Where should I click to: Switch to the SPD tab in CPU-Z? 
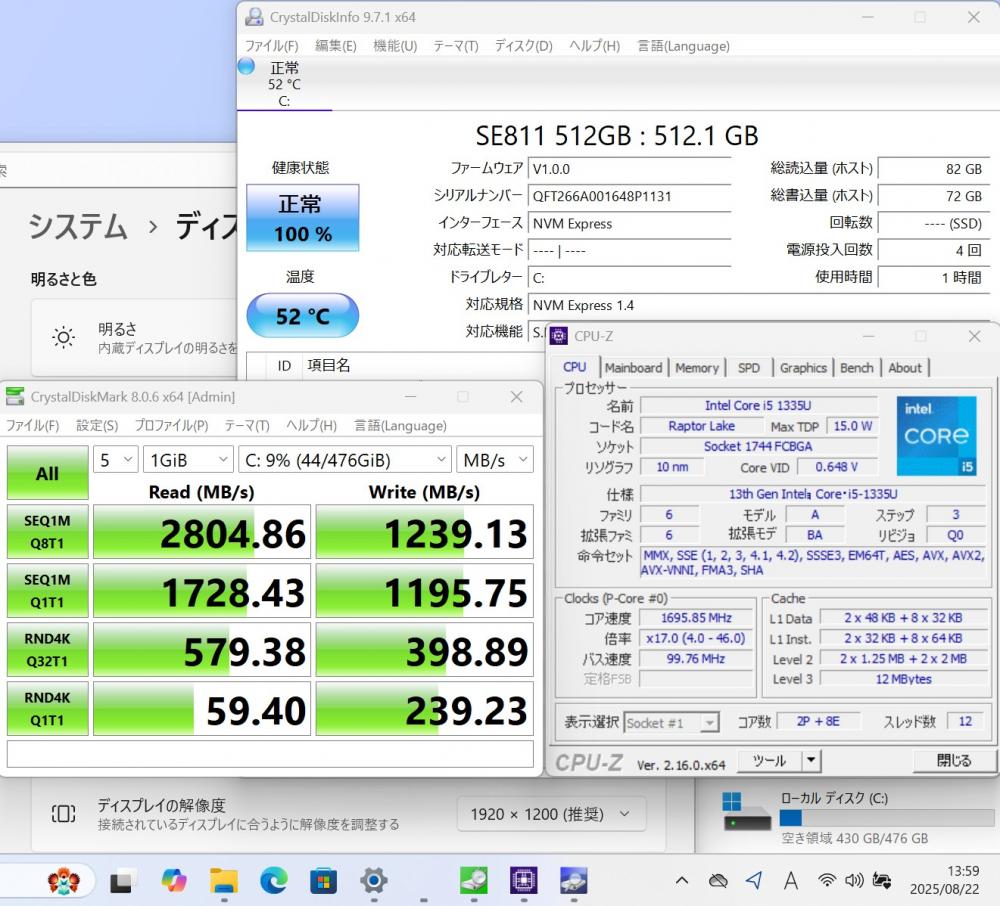point(749,368)
